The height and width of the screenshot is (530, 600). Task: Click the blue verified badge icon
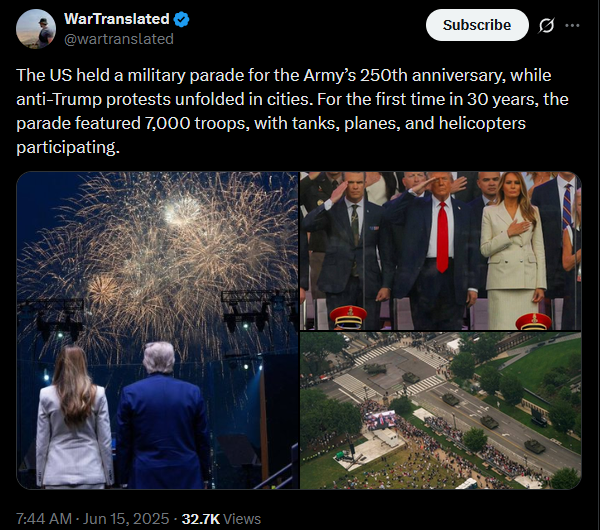(181, 19)
